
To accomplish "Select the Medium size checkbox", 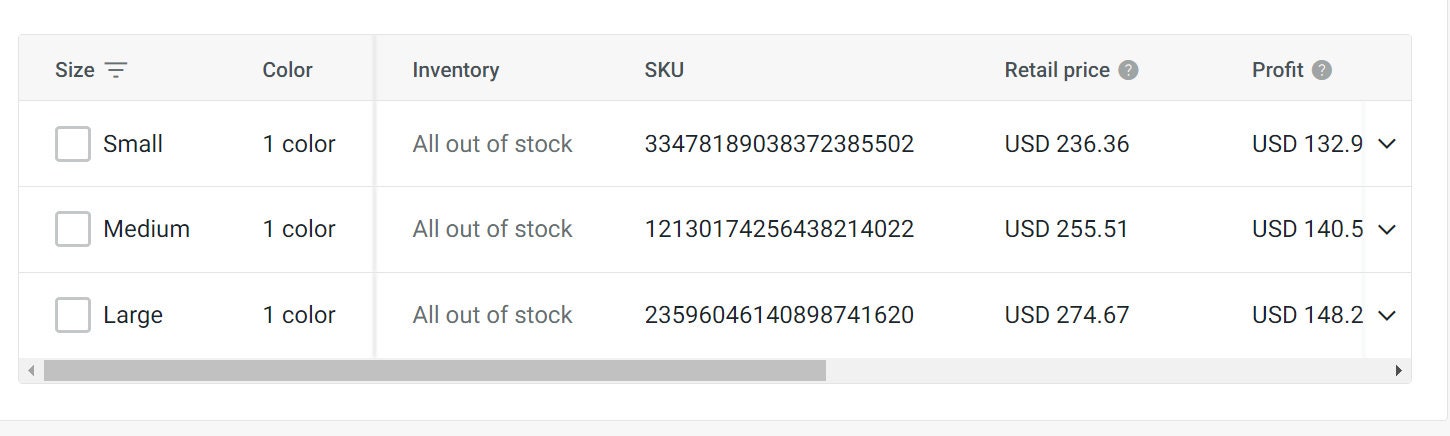I will coord(73,229).
